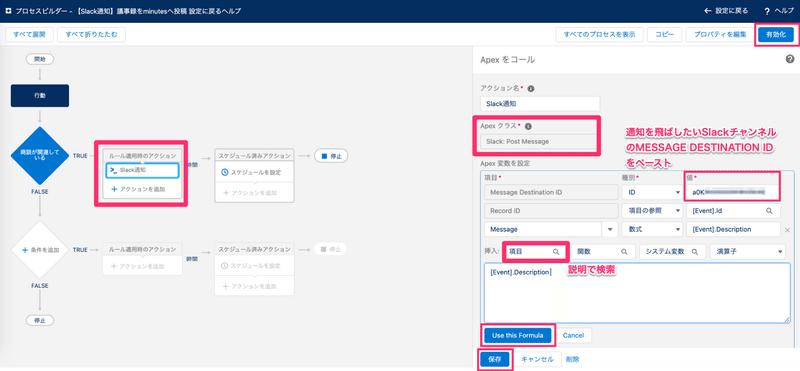
Task: Click すべて展開 button
Action: coord(30,35)
